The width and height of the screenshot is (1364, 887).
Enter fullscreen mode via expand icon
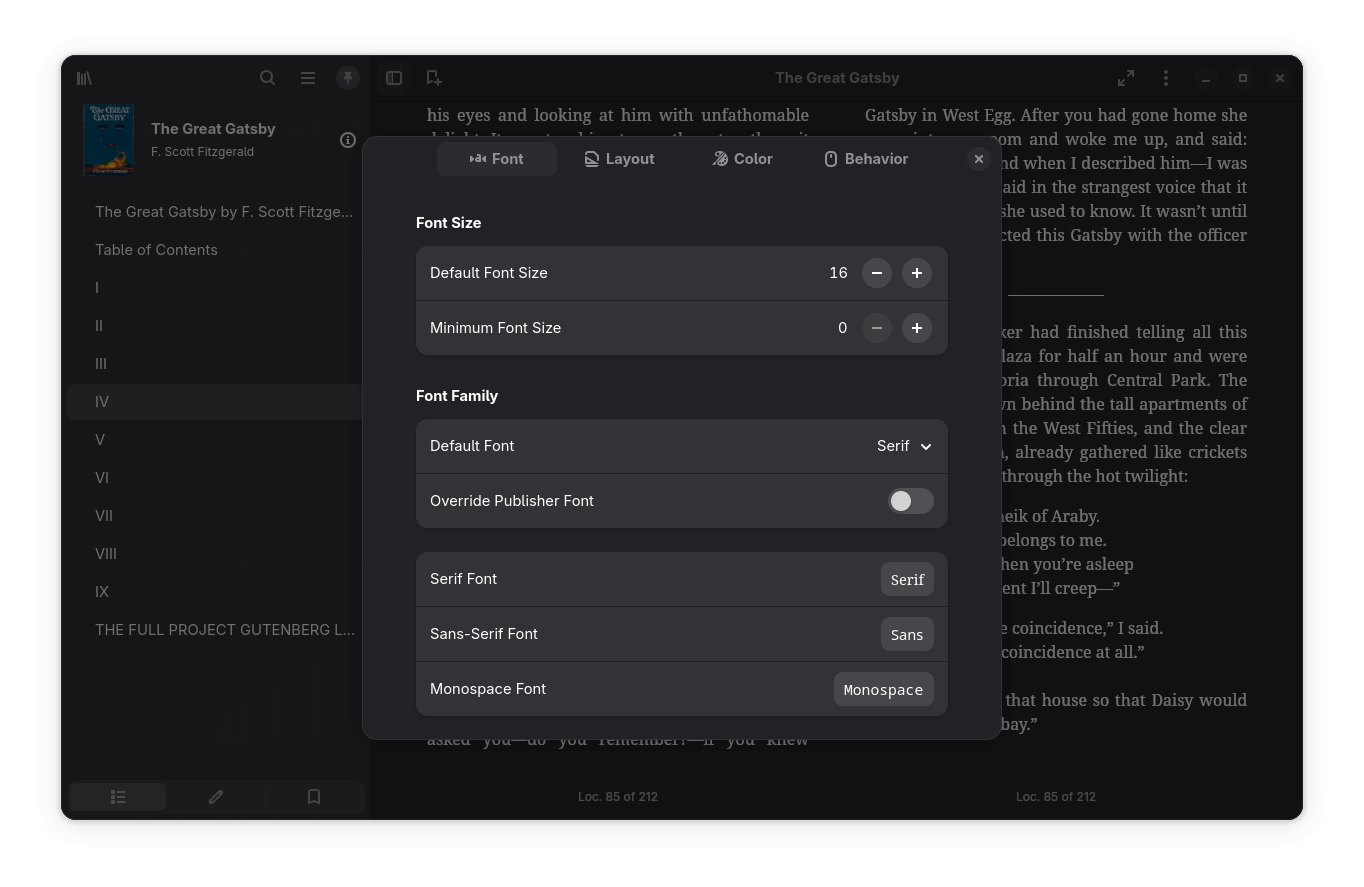[x=1126, y=78]
